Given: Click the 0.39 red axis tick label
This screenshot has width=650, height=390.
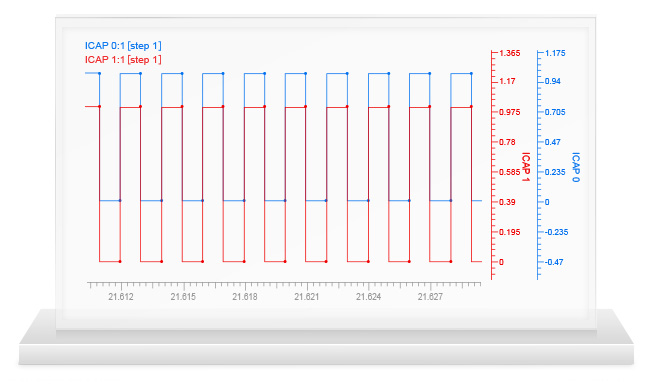Looking at the screenshot, I should pyautogui.click(x=507, y=202).
